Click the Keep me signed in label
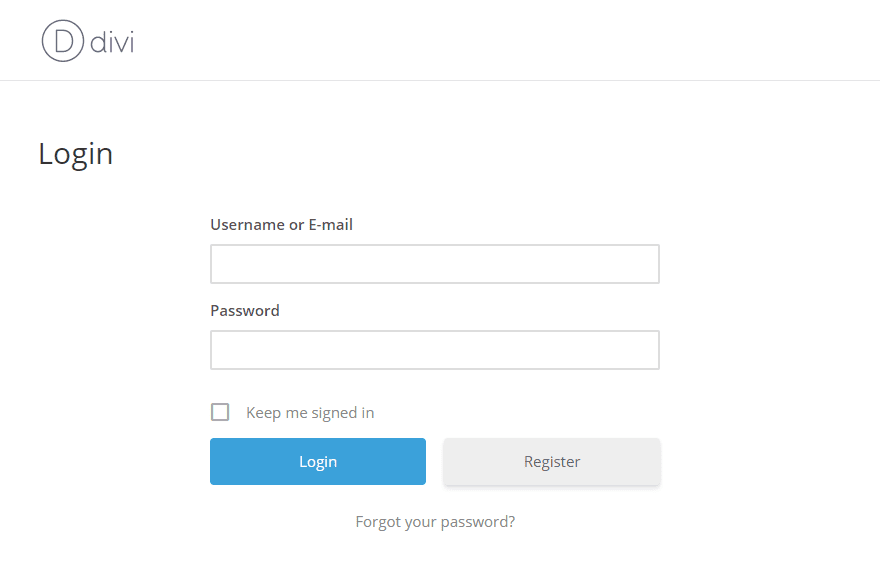880x576 pixels. tap(310, 412)
